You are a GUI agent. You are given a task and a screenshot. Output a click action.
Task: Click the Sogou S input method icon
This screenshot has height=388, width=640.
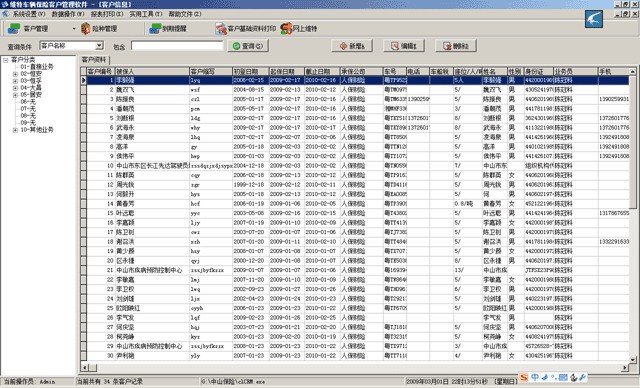524,378
